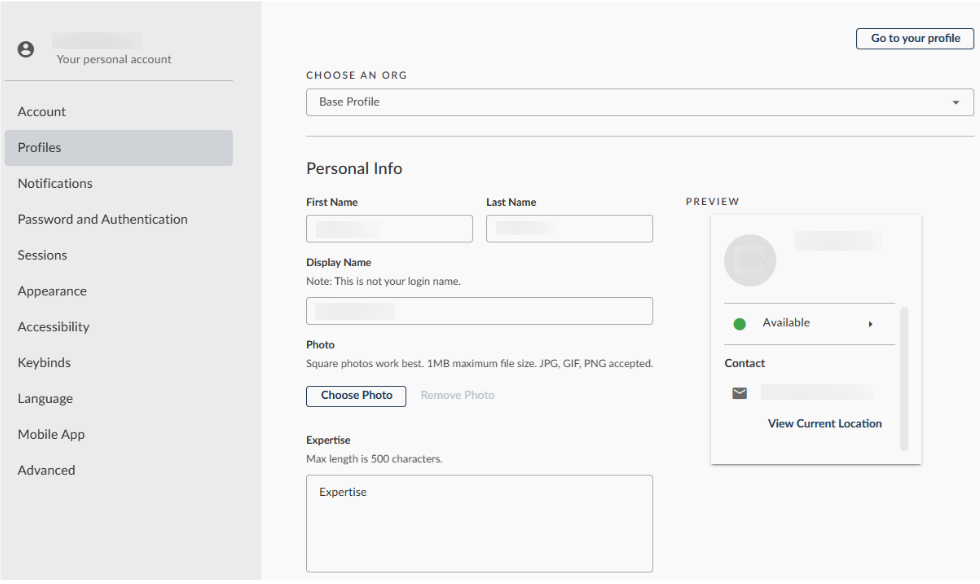Switch to the Appearance settings
The height and width of the screenshot is (584, 980).
(52, 291)
